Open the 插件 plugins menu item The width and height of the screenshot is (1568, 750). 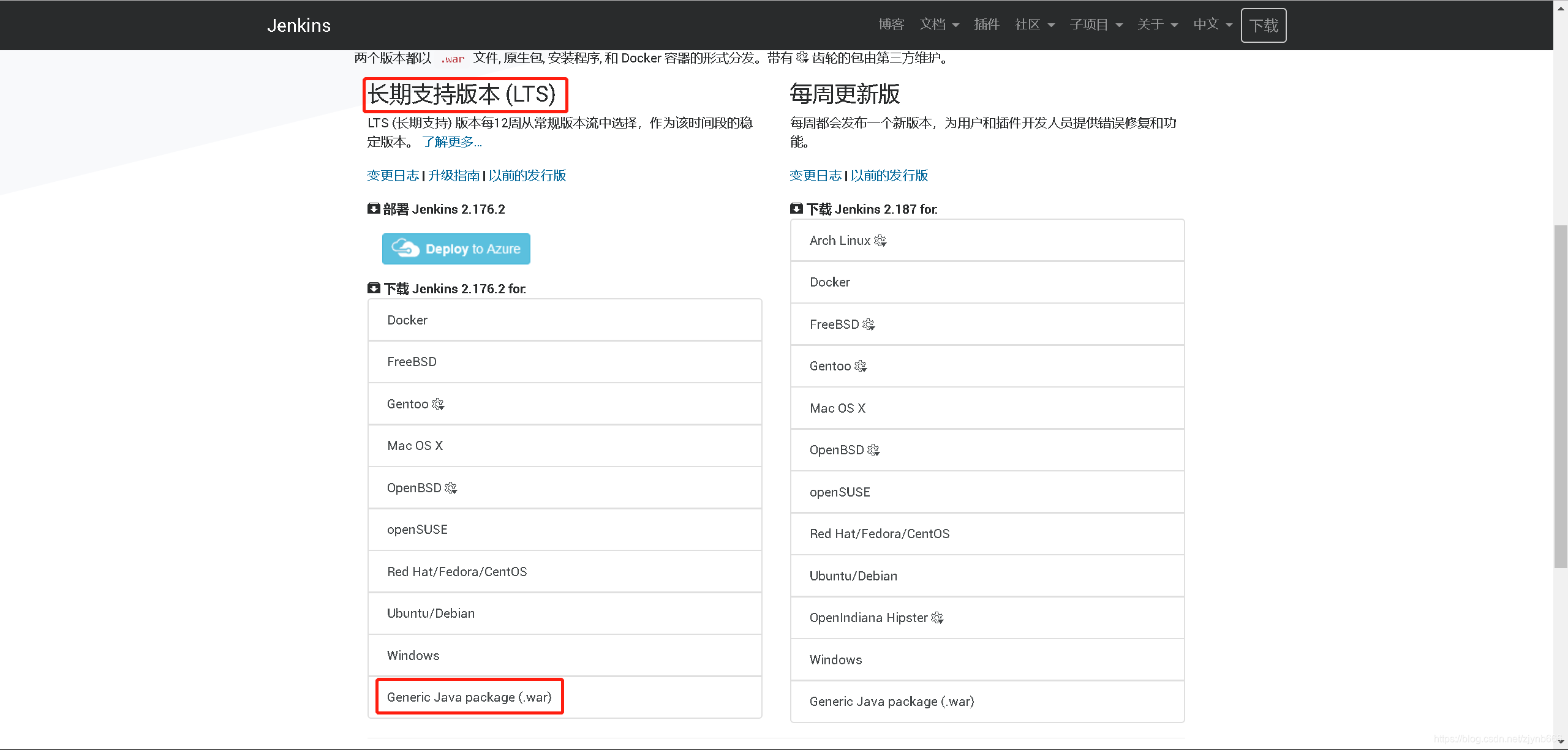tap(987, 24)
